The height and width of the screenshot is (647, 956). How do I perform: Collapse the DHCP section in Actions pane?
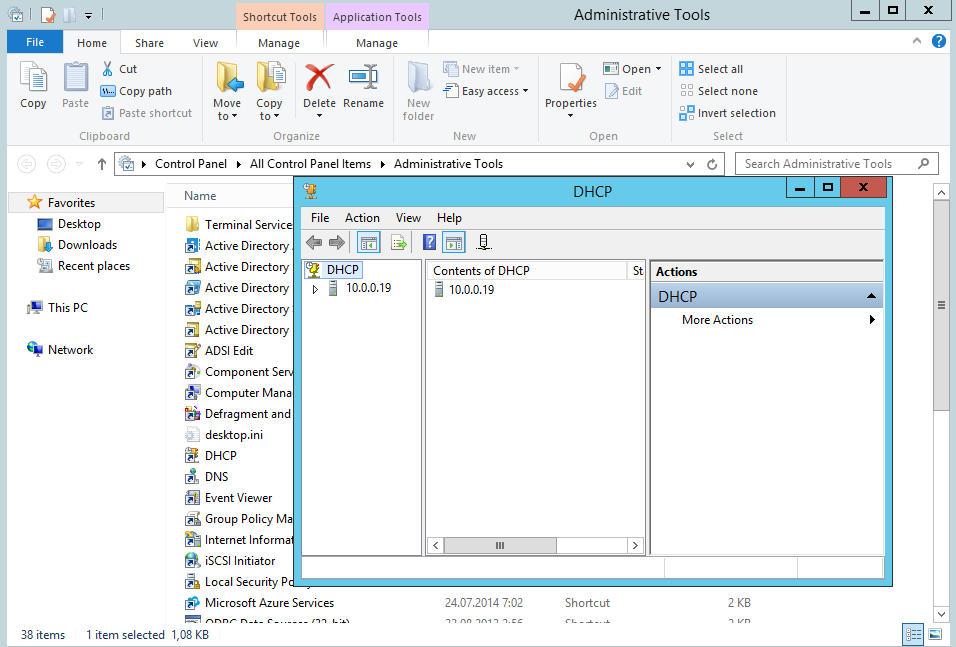tap(871, 296)
